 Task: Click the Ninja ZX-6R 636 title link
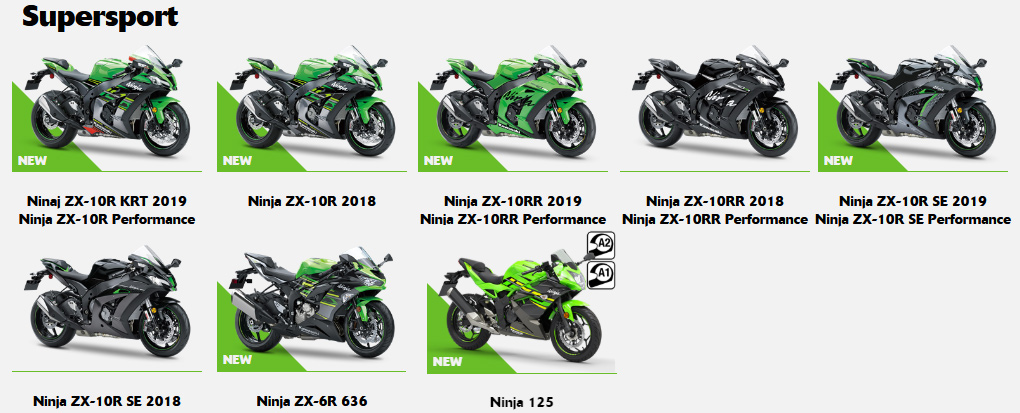point(312,401)
